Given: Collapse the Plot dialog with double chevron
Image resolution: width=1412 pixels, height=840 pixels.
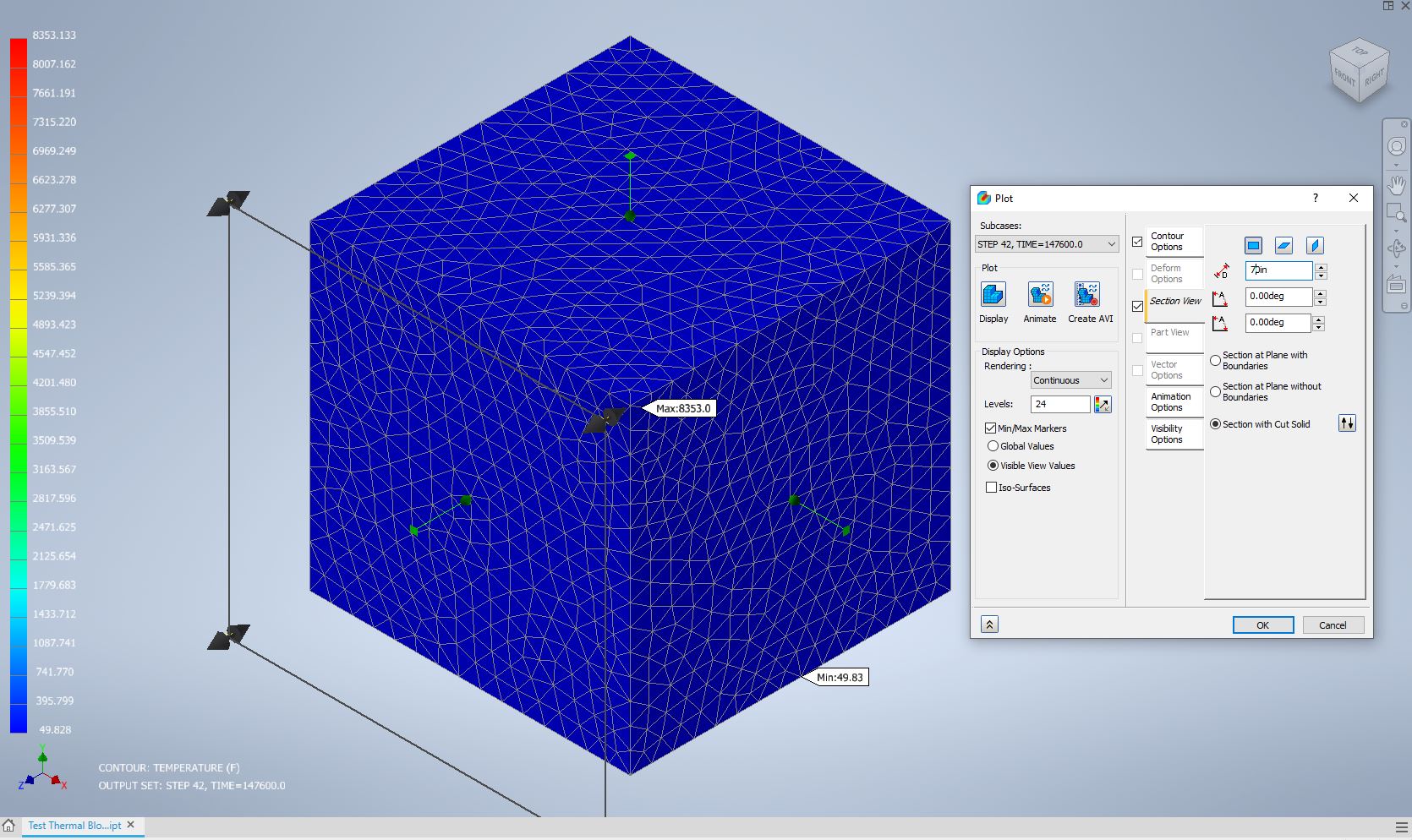Looking at the screenshot, I should pos(989,625).
